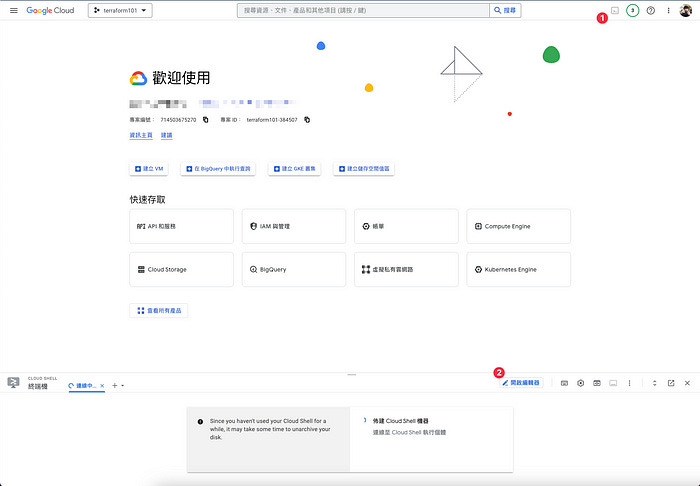Click the 開啟編輯器 open editor button
This screenshot has width=700, height=486.
tap(521, 383)
